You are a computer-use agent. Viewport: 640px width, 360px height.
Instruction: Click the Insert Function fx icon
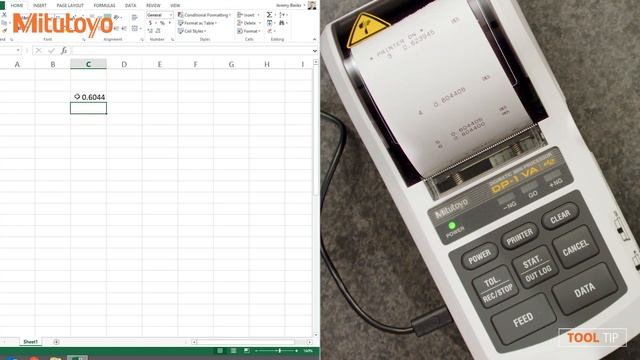[x=64, y=51]
